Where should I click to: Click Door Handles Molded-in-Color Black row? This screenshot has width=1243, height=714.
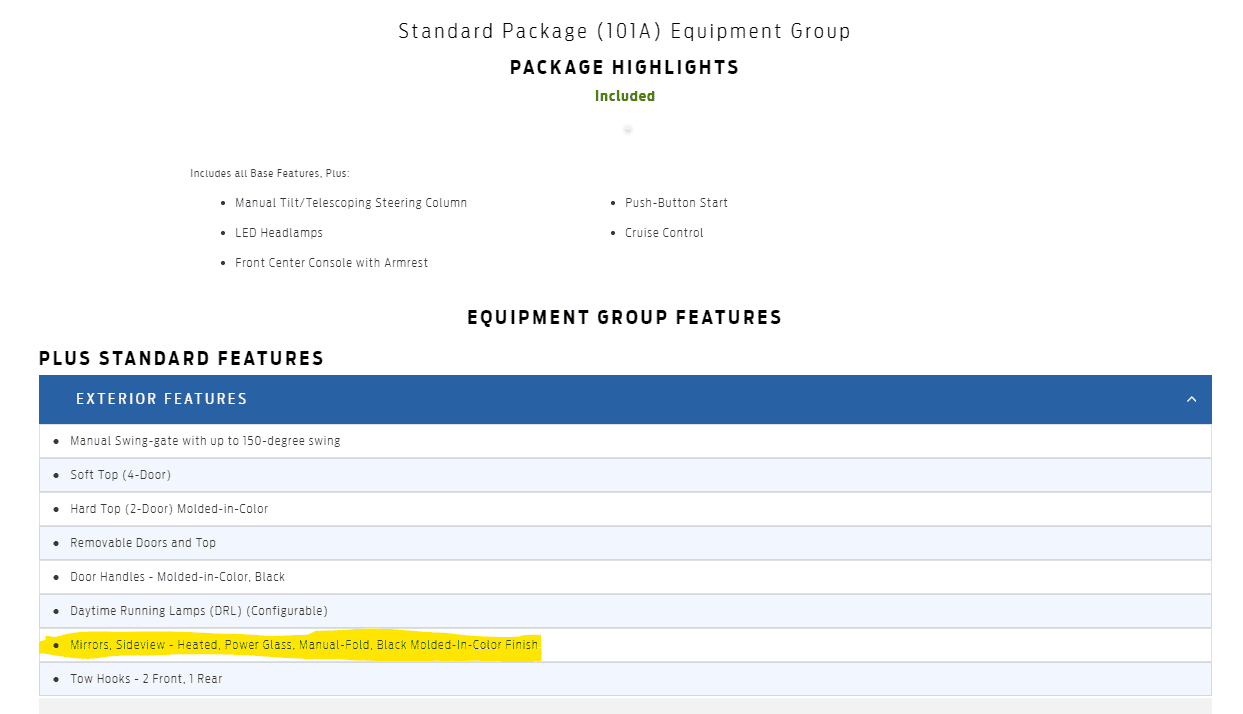625,577
